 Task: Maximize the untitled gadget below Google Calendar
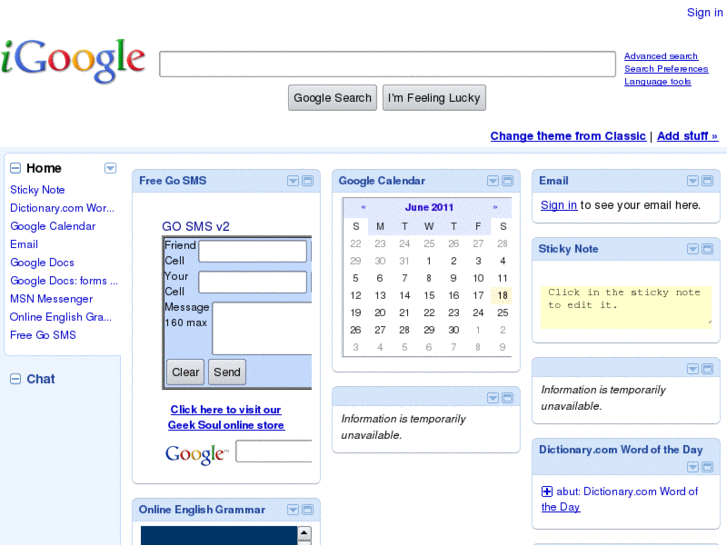click(x=508, y=398)
